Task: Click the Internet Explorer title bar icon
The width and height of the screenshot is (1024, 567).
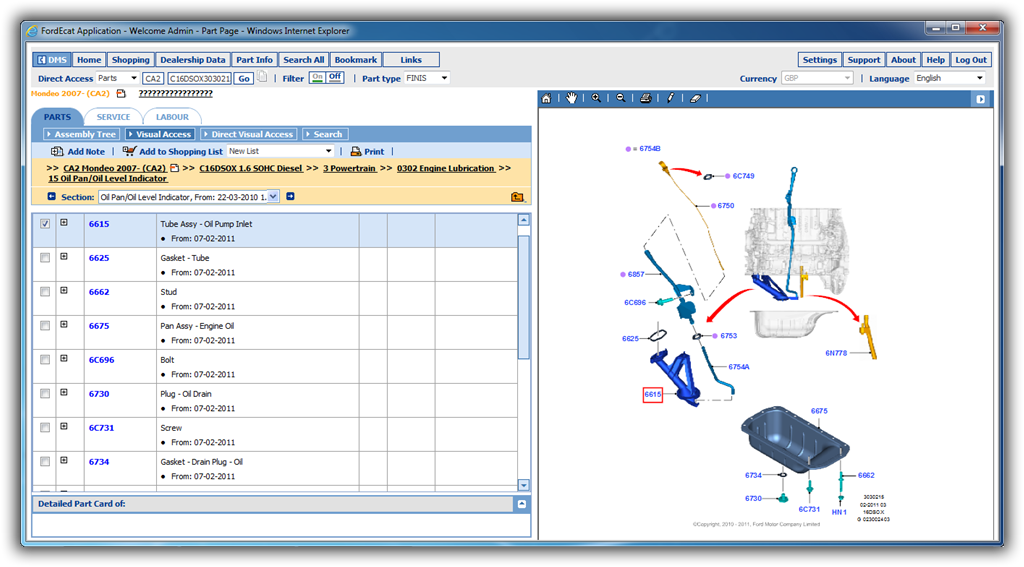Action: (x=31, y=31)
